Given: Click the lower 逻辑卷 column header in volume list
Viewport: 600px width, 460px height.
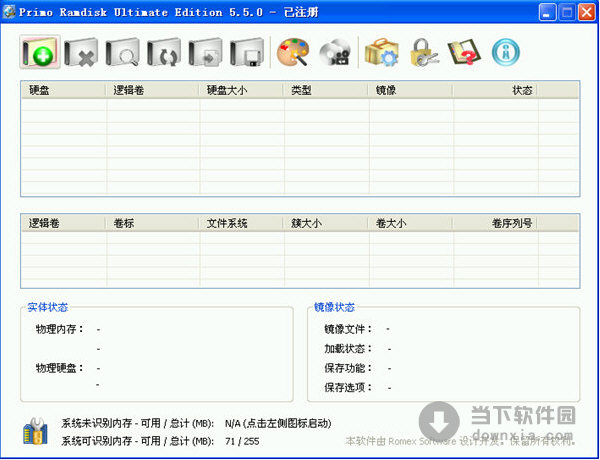Looking at the screenshot, I should [63, 223].
